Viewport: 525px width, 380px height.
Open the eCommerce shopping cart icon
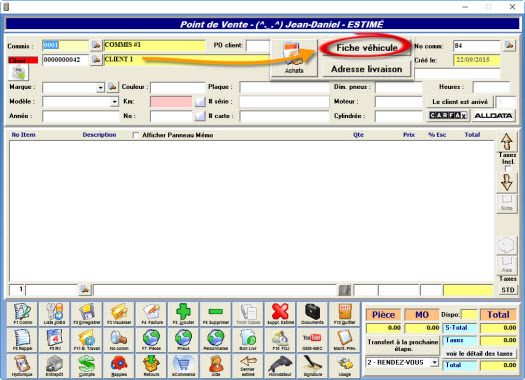(x=183, y=366)
